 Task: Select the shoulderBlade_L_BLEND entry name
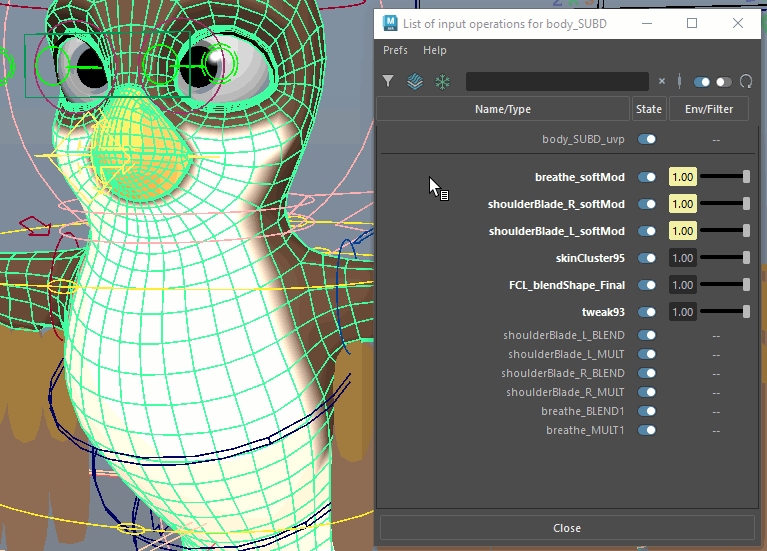(x=564, y=335)
